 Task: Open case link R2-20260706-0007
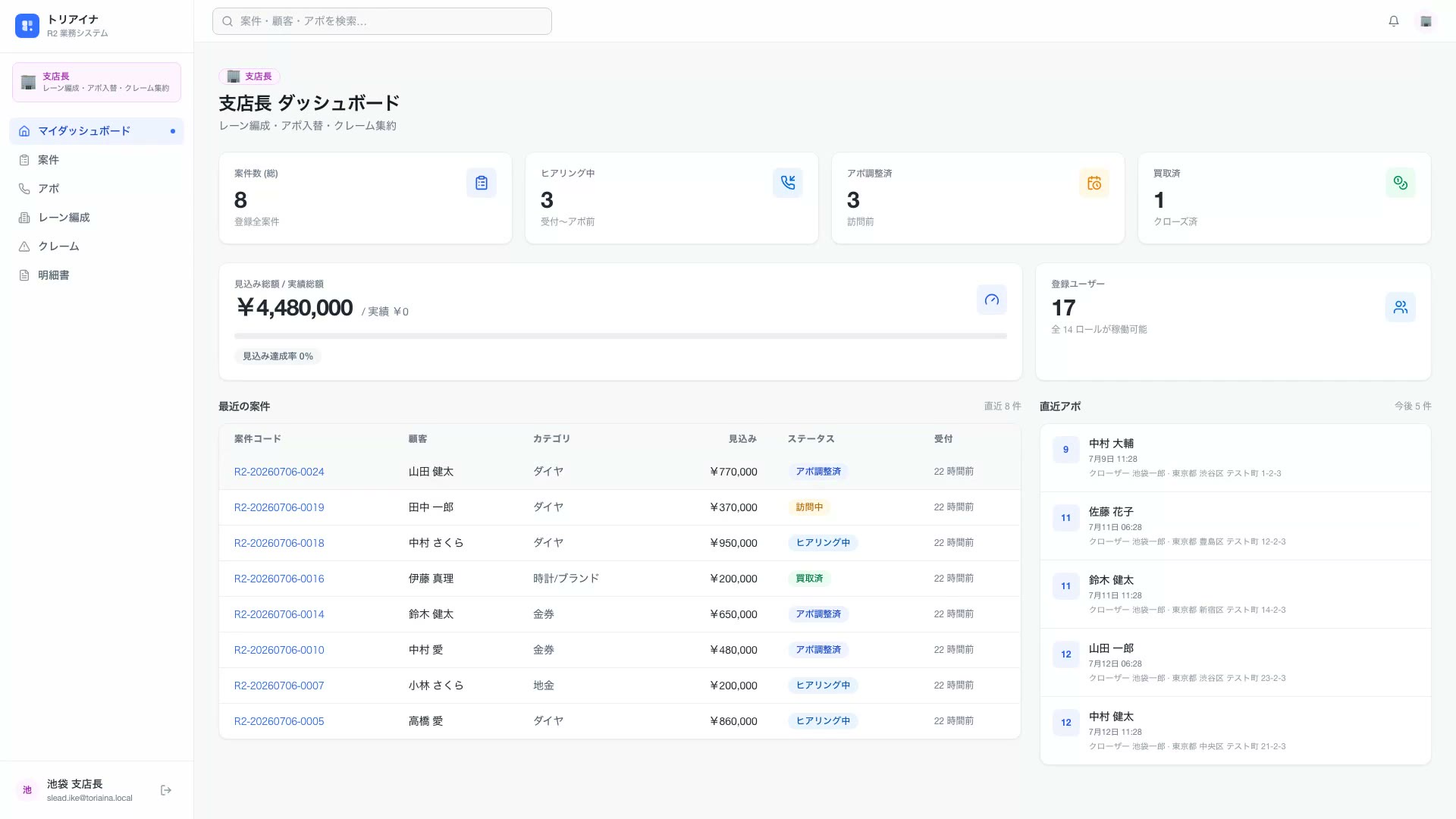278,686
